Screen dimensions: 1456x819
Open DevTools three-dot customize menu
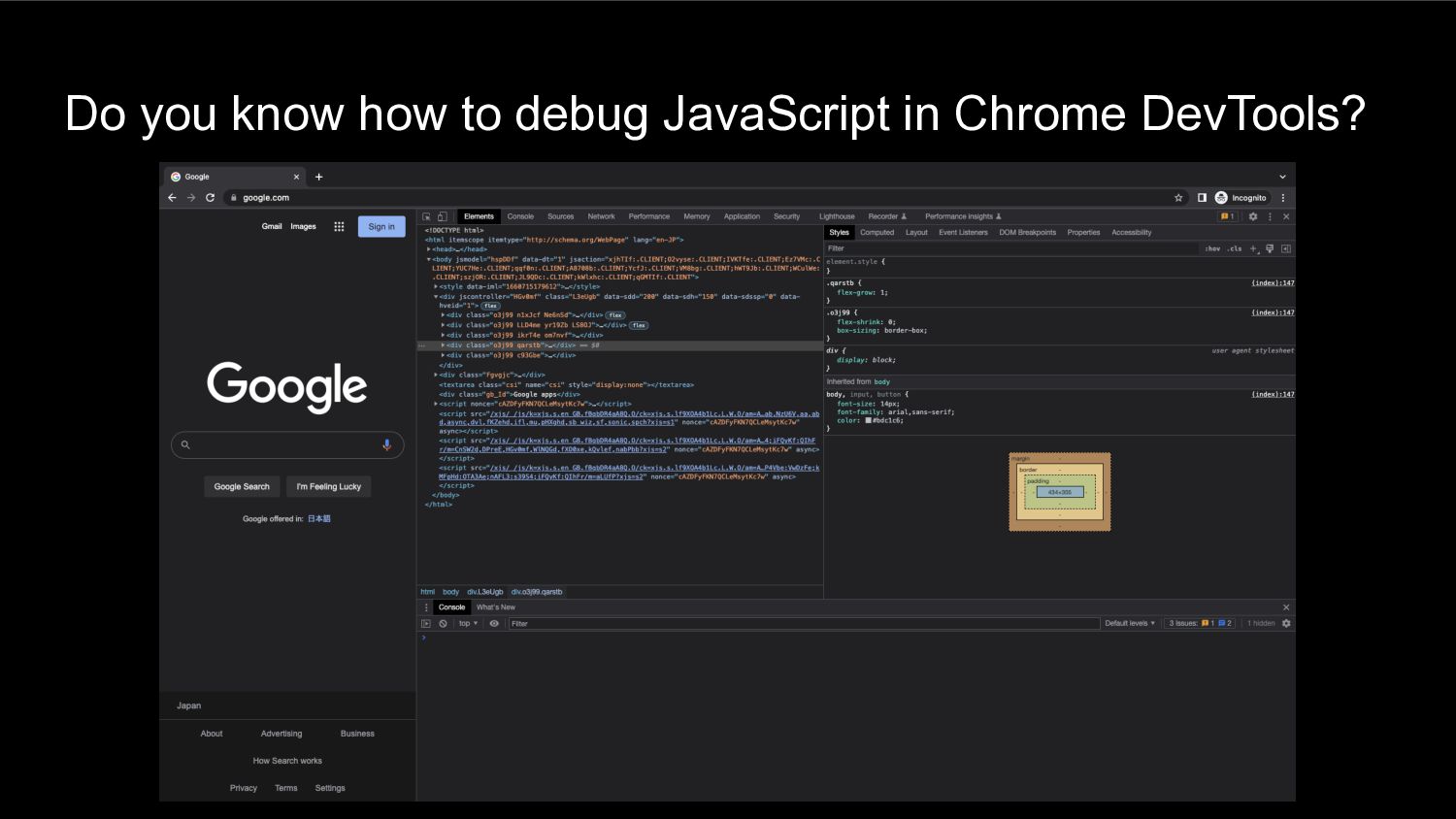coord(1270,216)
